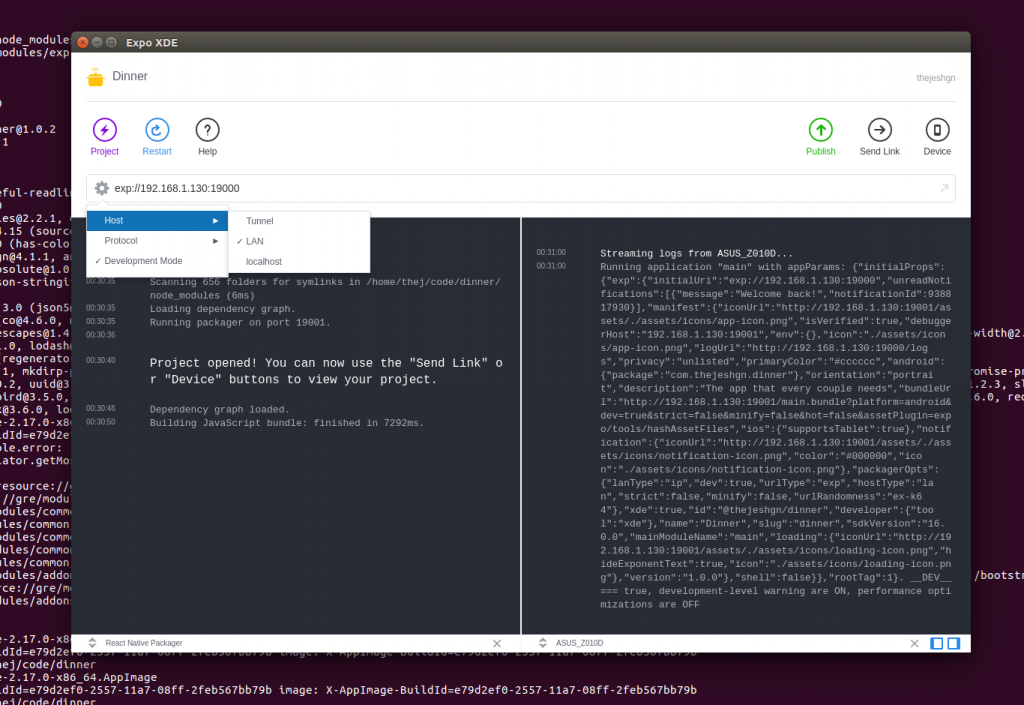This screenshot has width=1024, height=705.
Task: Click the Expo XDE title bar text
Action: (x=152, y=42)
